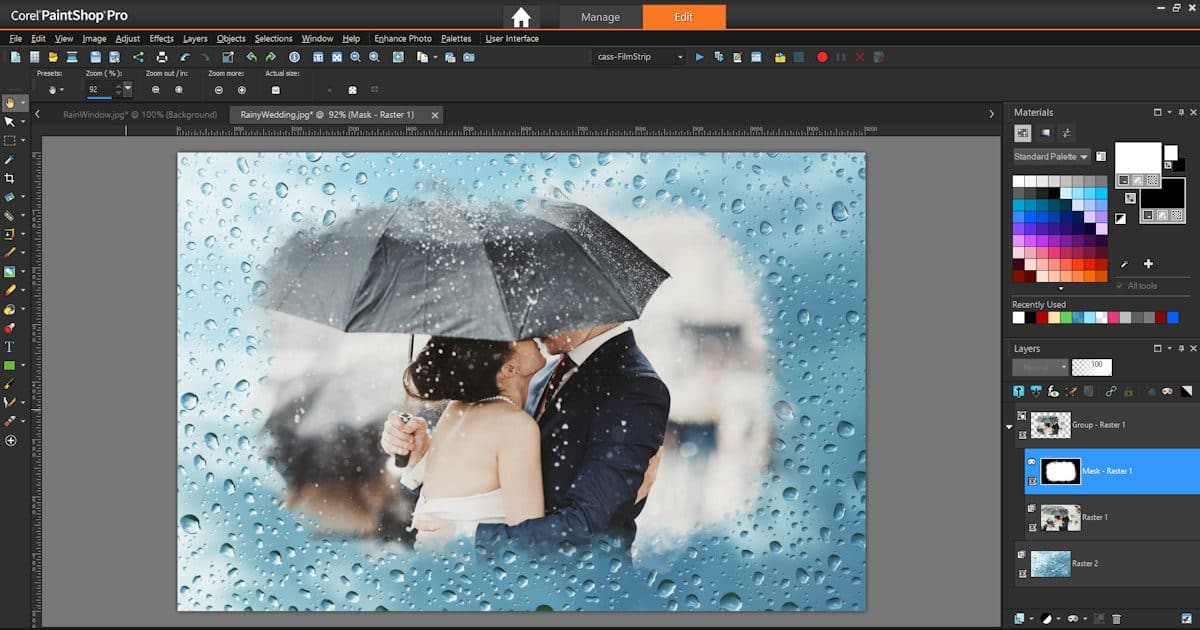The image size is (1200, 630).
Task: Click the Enhance Photo button
Action: [x=403, y=38]
